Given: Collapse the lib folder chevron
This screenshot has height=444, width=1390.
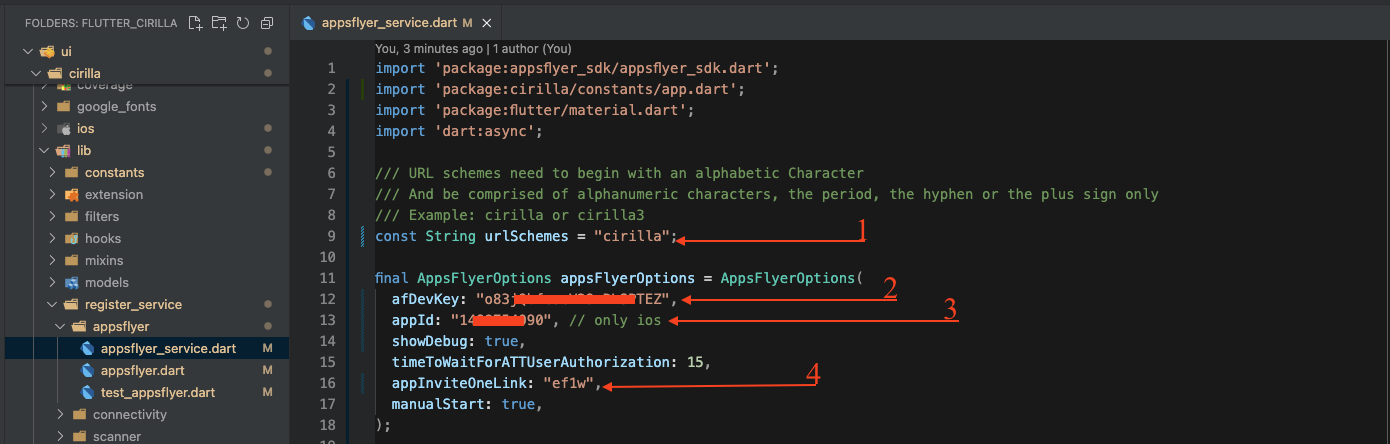Looking at the screenshot, I should pyautogui.click(x=44, y=150).
